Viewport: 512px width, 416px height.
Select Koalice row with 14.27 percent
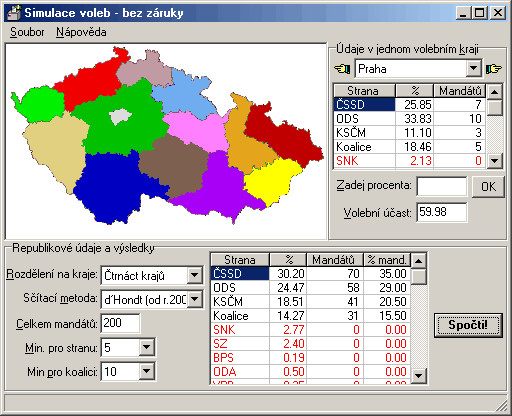310,316
